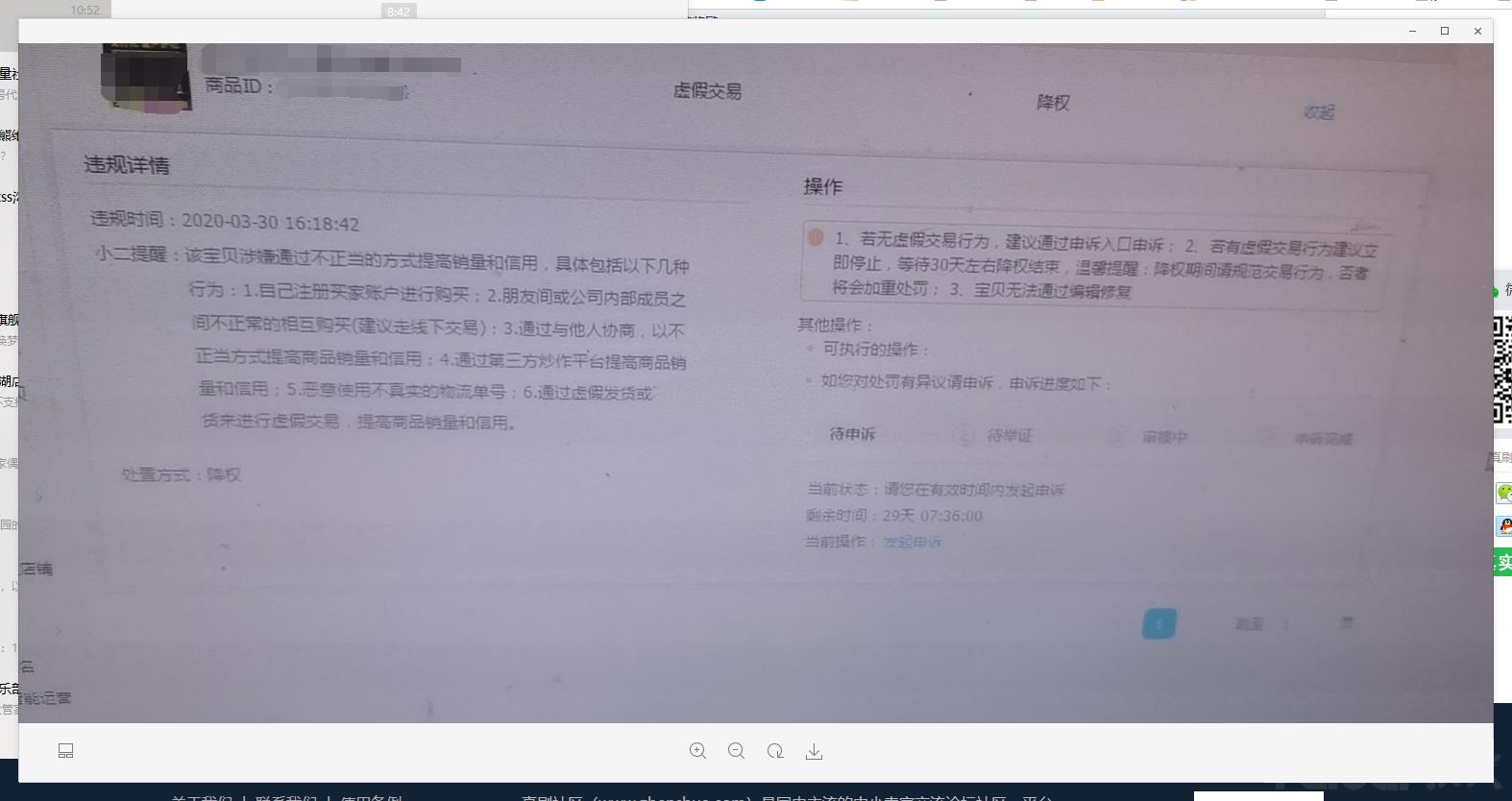1512x801 pixels.
Task: Click the WeChat icon in background sidebar
Action: pos(1504,493)
